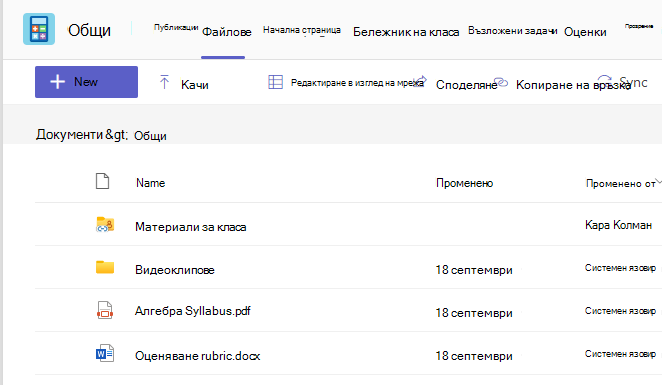The width and height of the screenshot is (662, 385).
Task: Click Системен язовир in Алгебра Syllabus row
Action: 620,311
